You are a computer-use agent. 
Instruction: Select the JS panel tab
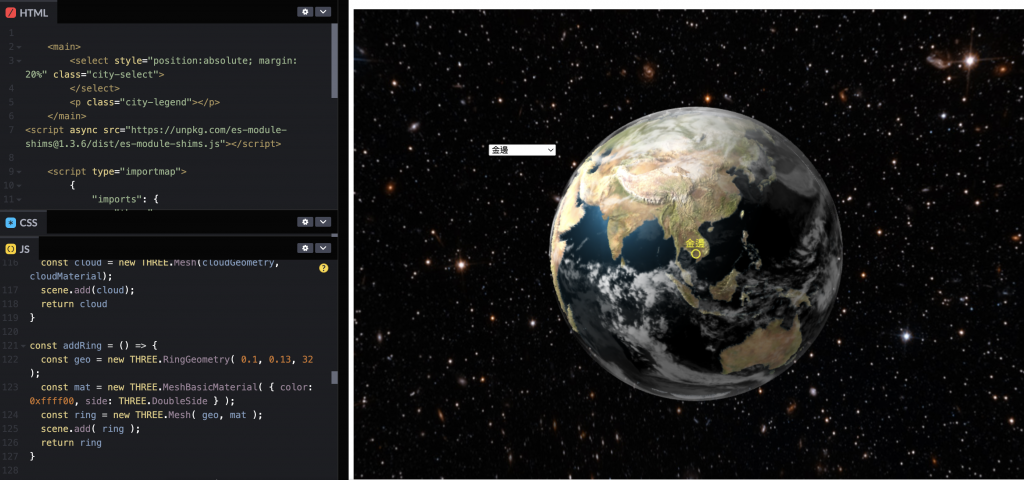tap(19, 249)
